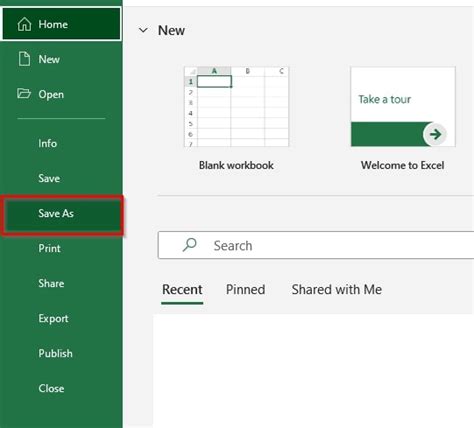Viewport: 474px width, 428px height.
Task: Click the Open folder icon
Action: click(24, 94)
